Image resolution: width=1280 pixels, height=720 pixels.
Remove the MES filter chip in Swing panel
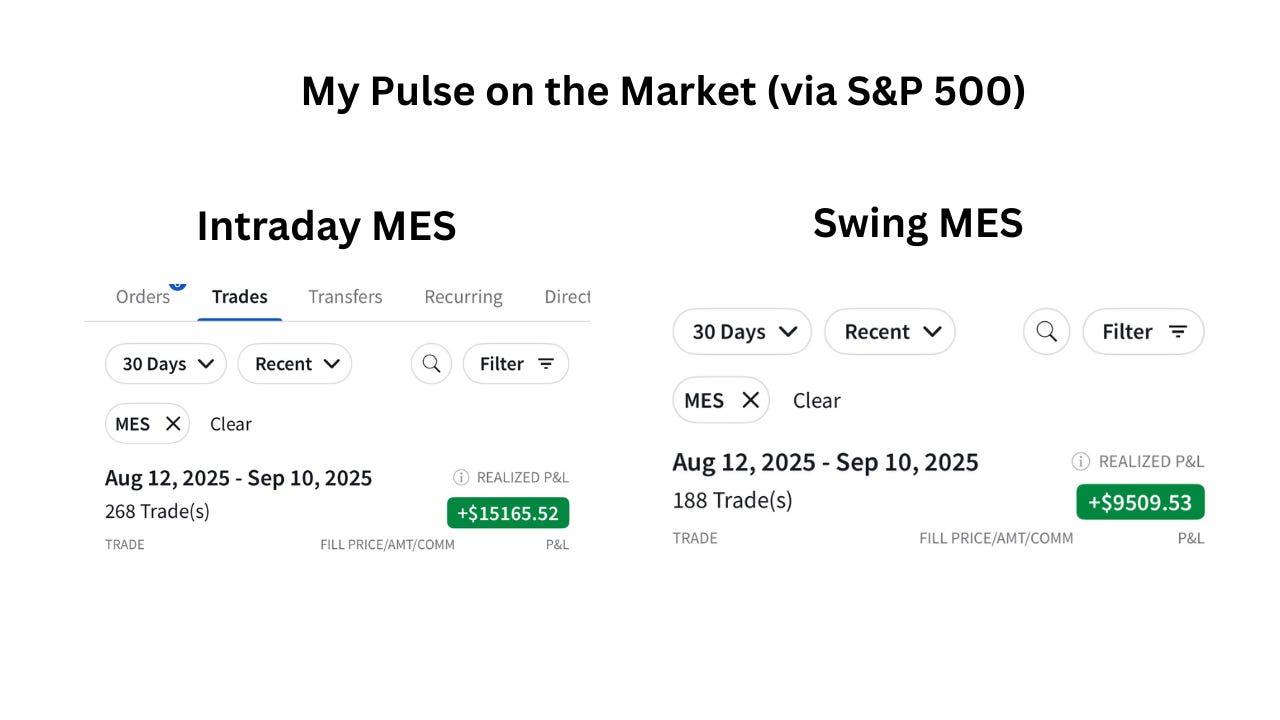pos(751,400)
